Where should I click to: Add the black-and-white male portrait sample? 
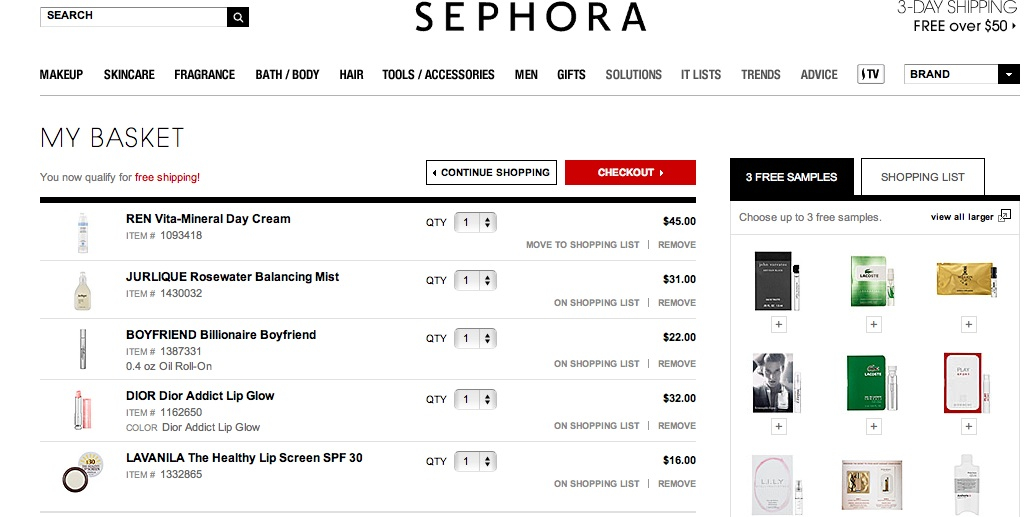point(779,426)
